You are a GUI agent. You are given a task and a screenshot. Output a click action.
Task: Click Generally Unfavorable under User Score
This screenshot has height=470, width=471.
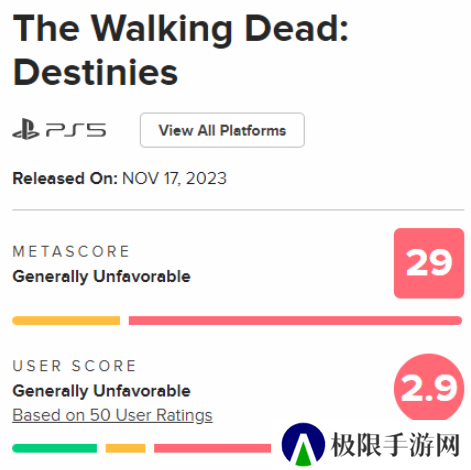[101, 391]
